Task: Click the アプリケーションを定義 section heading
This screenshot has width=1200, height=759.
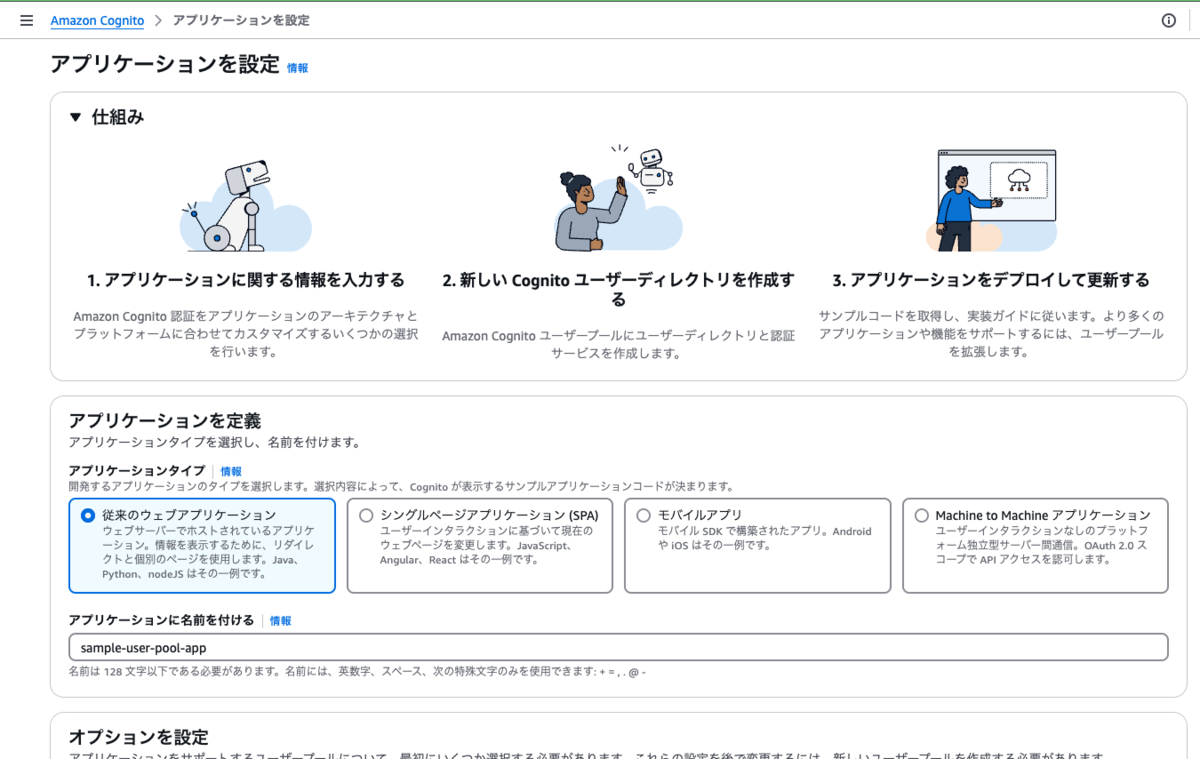Action: pyautogui.click(x=165, y=421)
